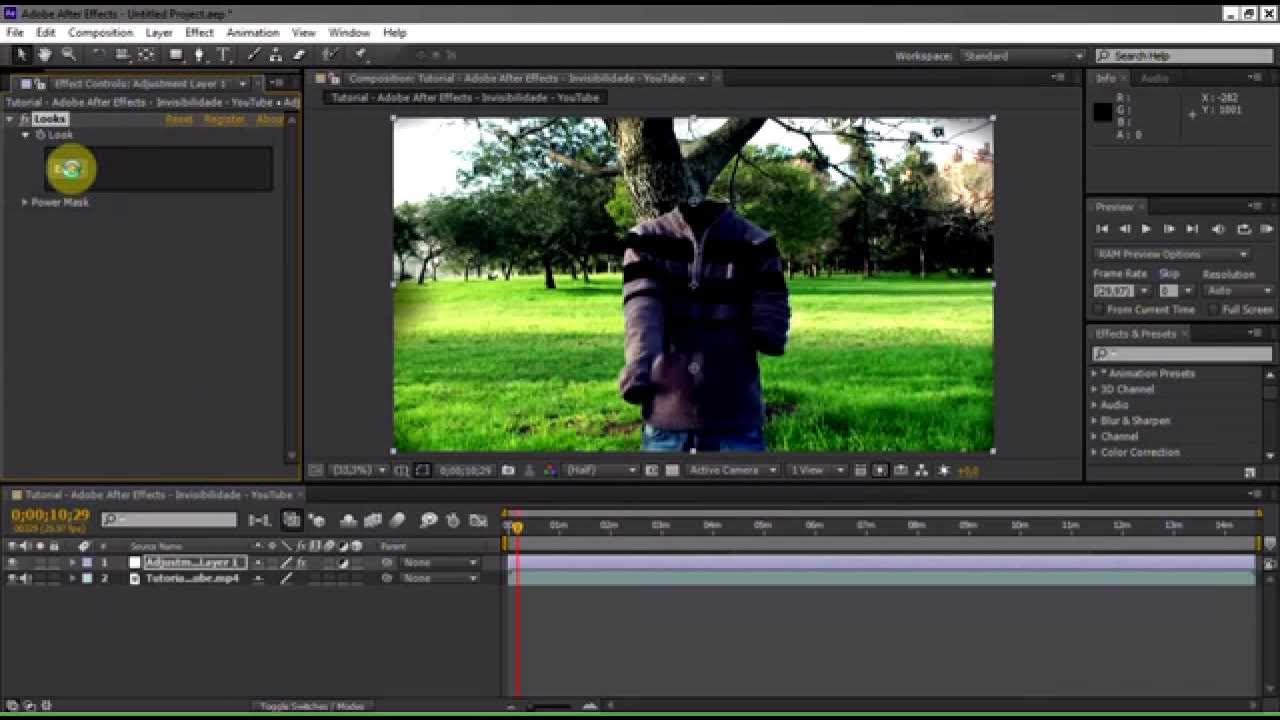Select the Puppet Pin tool
Image resolution: width=1280 pixels, height=720 pixels.
(x=361, y=55)
